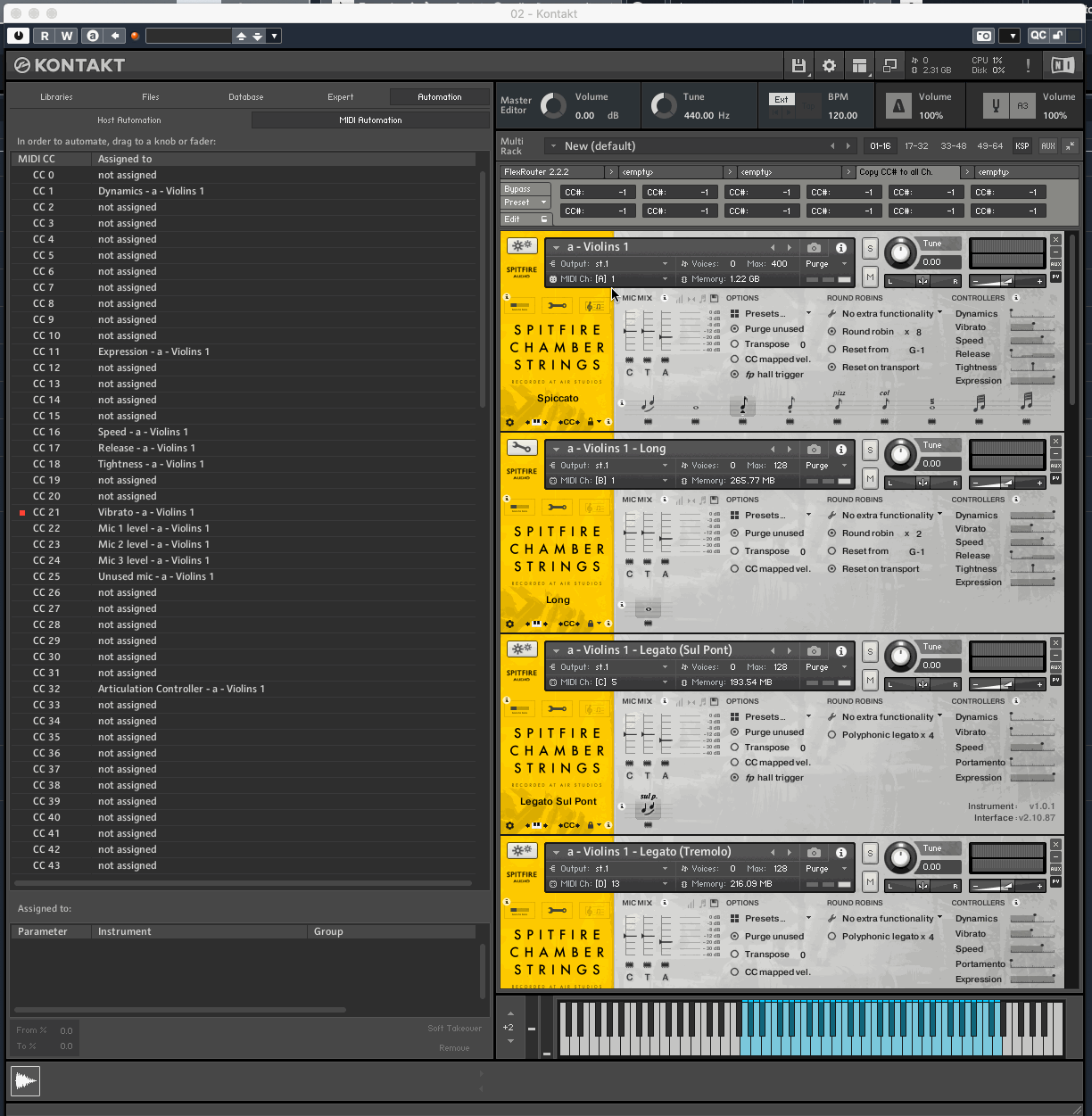Open the ostinatum notes icon in Violins 1 sidebar
Image resolution: width=1092 pixels, height=1116 pixels.
(x=593, y=306)
